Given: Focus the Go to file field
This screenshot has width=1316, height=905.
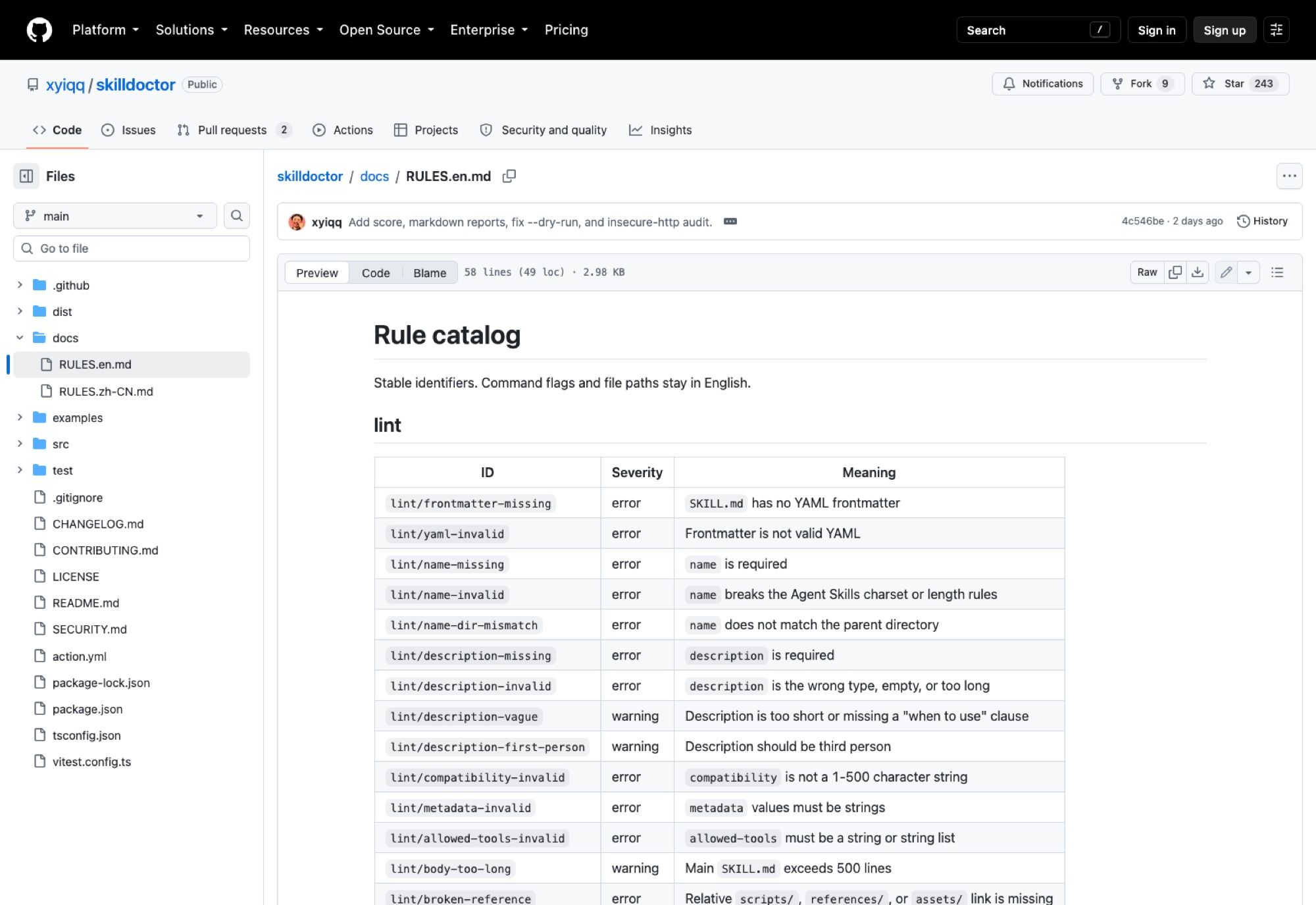Looking at the screenshot, I should [x=132, y=249].
